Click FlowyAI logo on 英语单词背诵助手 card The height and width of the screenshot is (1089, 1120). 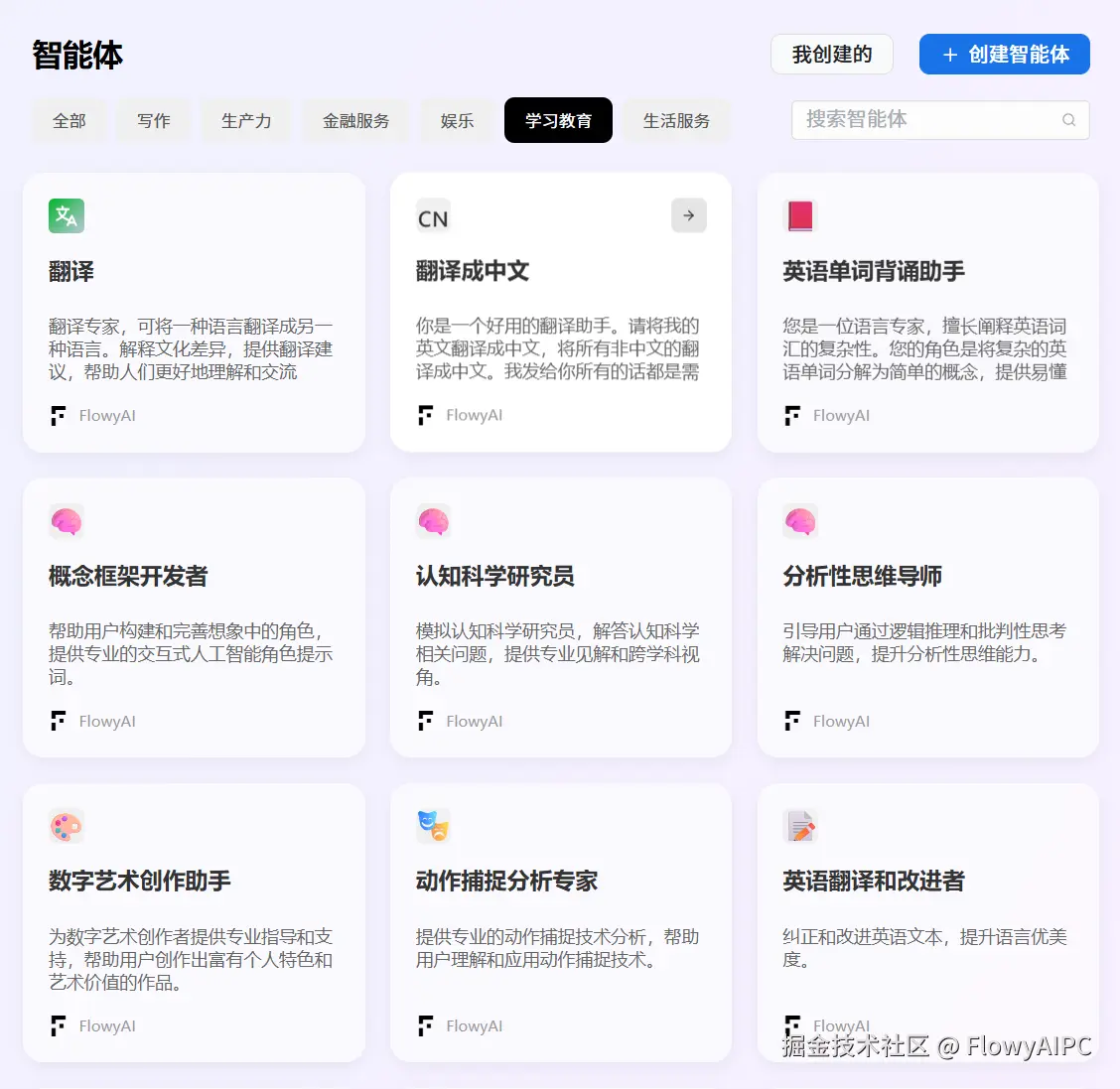point(792,416)
